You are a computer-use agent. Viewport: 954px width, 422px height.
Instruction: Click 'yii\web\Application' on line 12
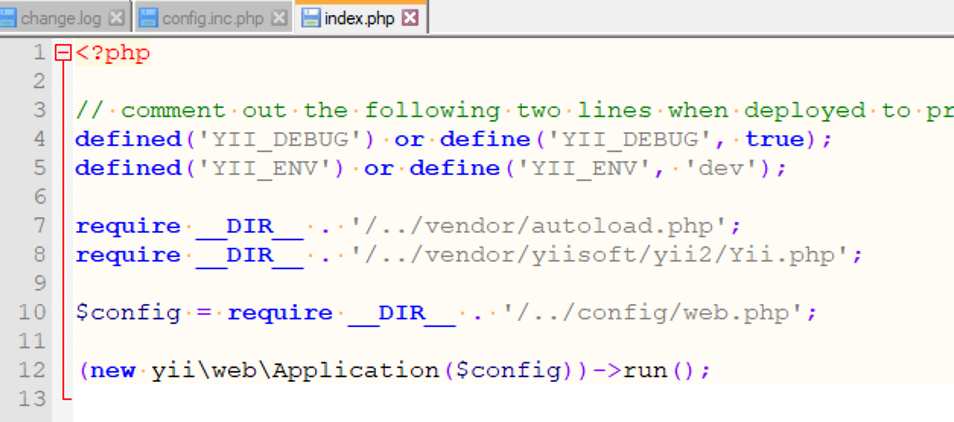(294, 370)
